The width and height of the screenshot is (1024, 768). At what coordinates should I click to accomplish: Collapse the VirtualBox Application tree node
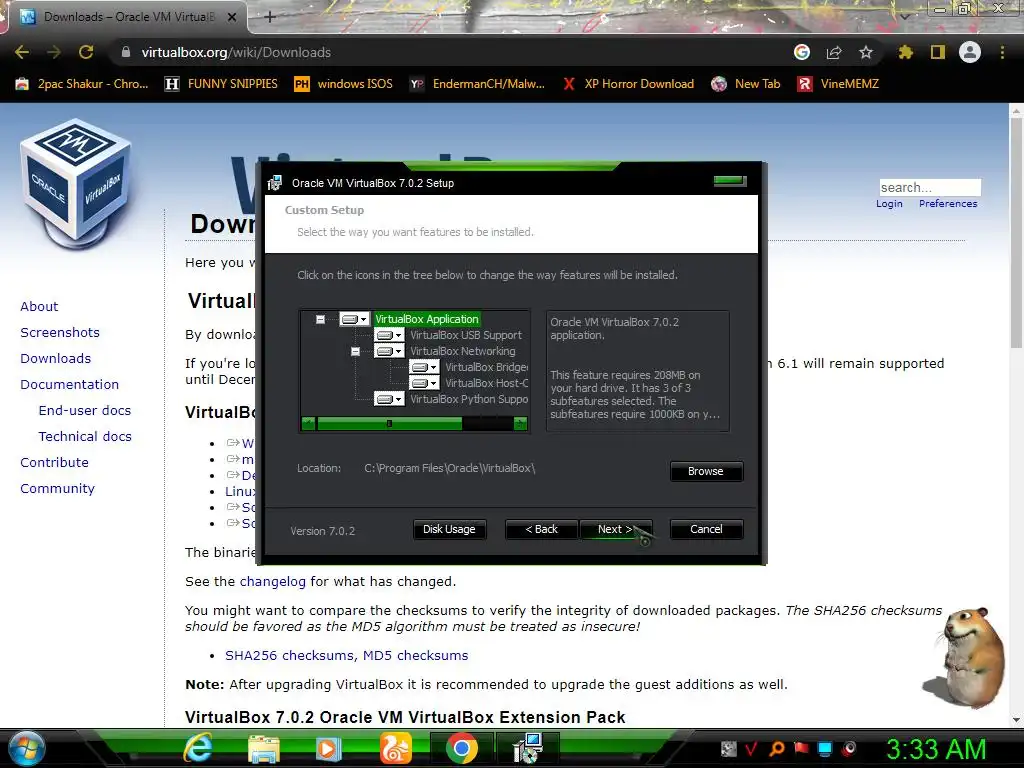click(320, 319)
